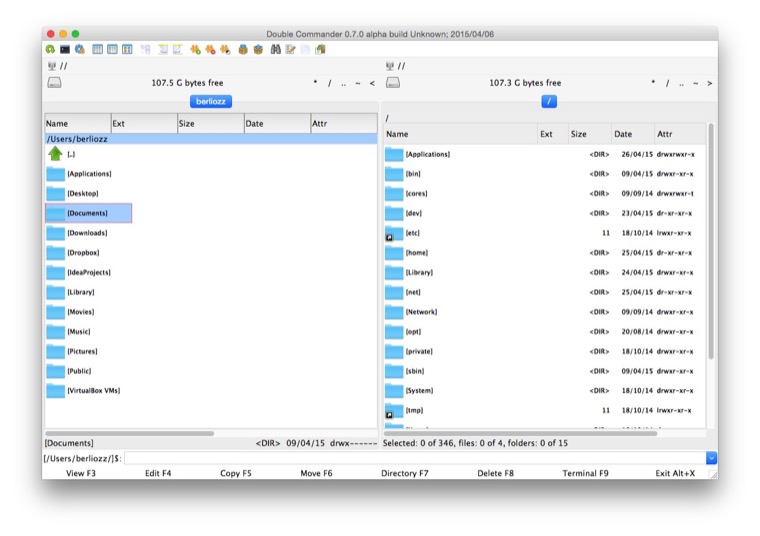Click the left panel network drive button

point(57,66)
